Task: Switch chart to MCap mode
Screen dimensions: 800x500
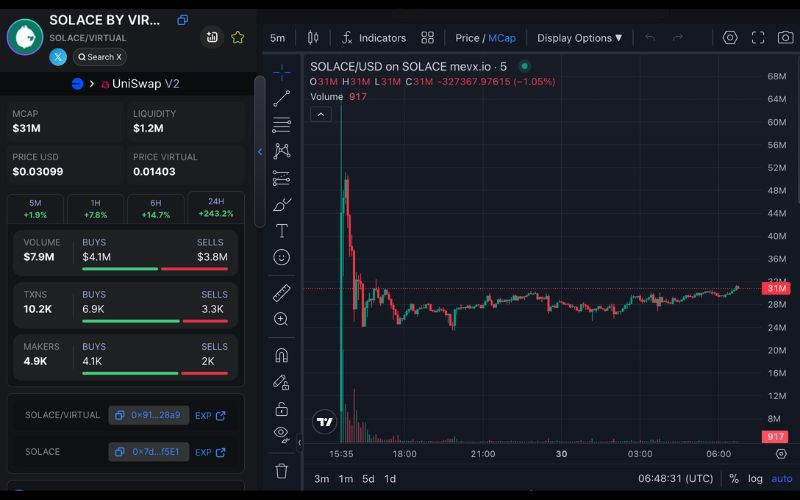Action: click(502, 38)
